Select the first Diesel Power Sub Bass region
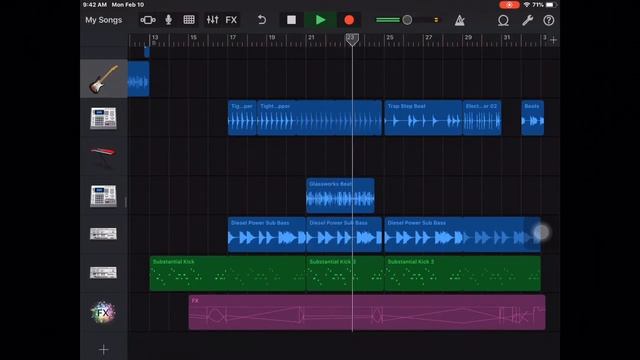The width and height of the screenshot is (640, 360). [x=267, y=234]
